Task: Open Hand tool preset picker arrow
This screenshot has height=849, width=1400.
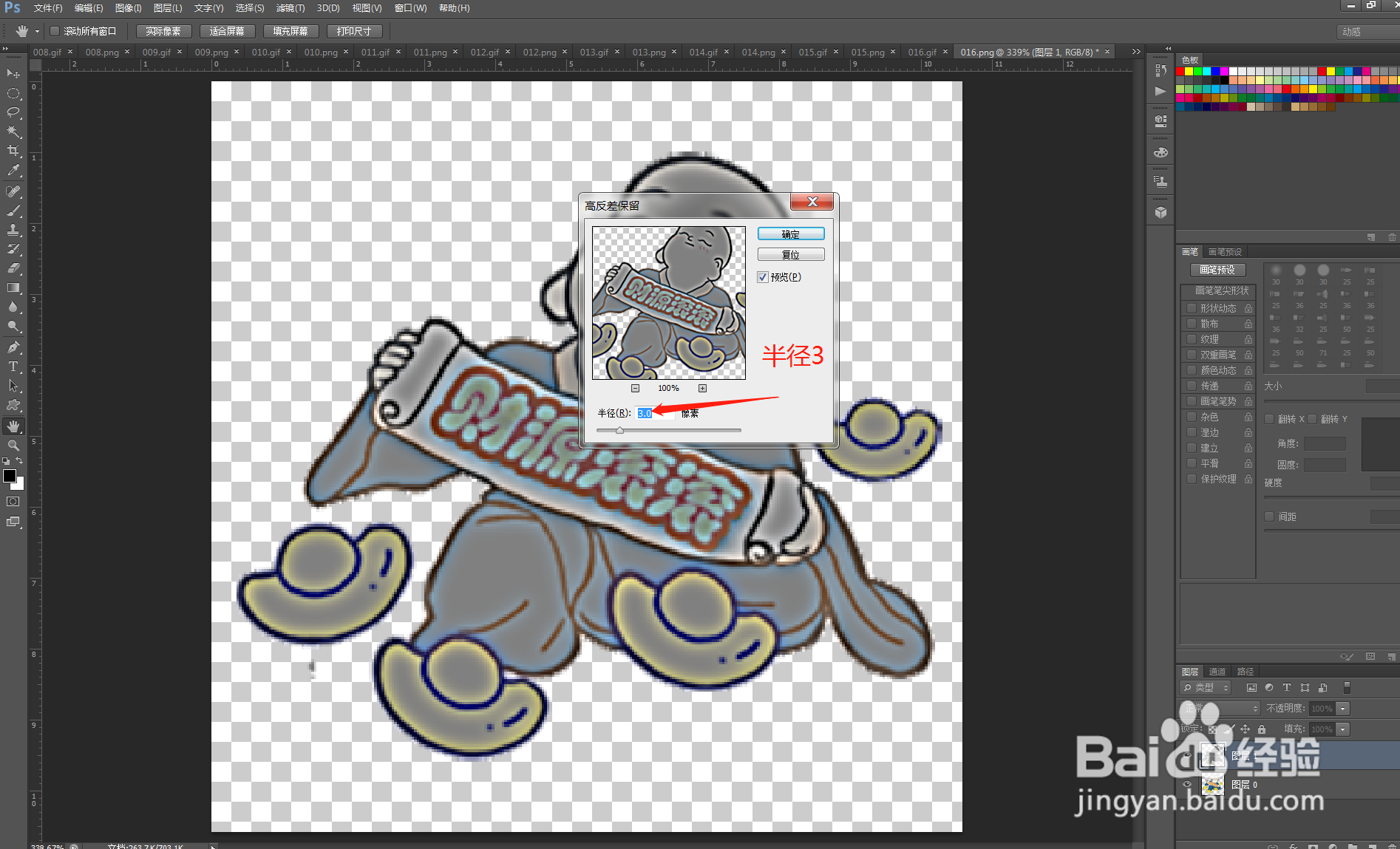Action: click(x=37, y=31)
